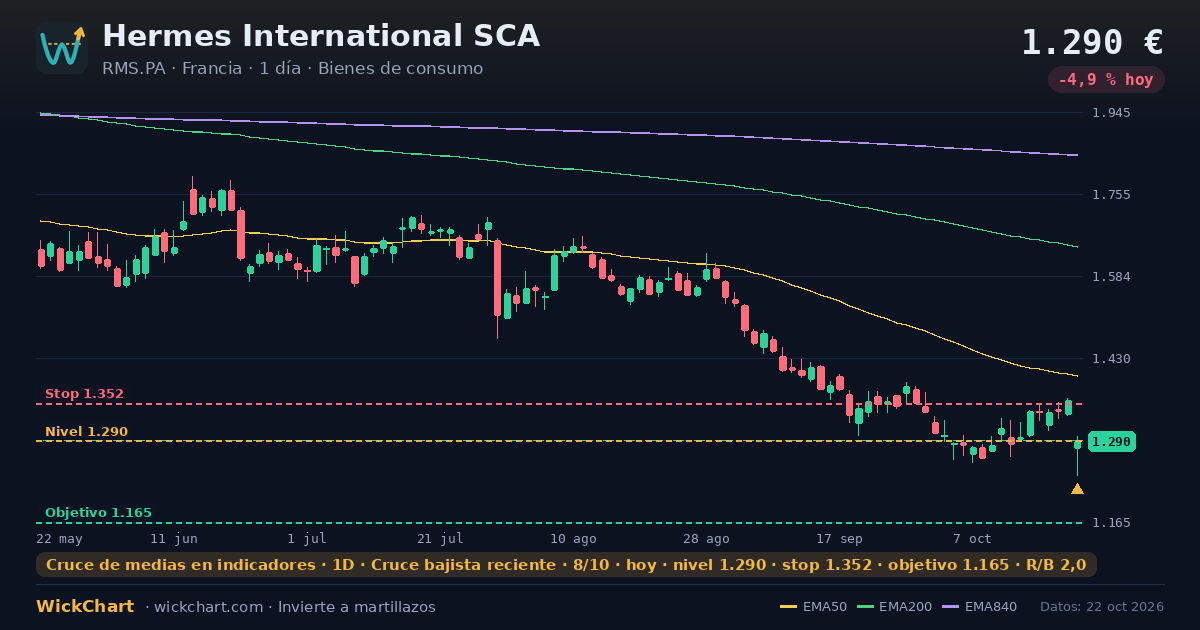This screenshot has width=1200, height=630.
Task: Click the 1.755 price axis label
Action: point(1112,195)
